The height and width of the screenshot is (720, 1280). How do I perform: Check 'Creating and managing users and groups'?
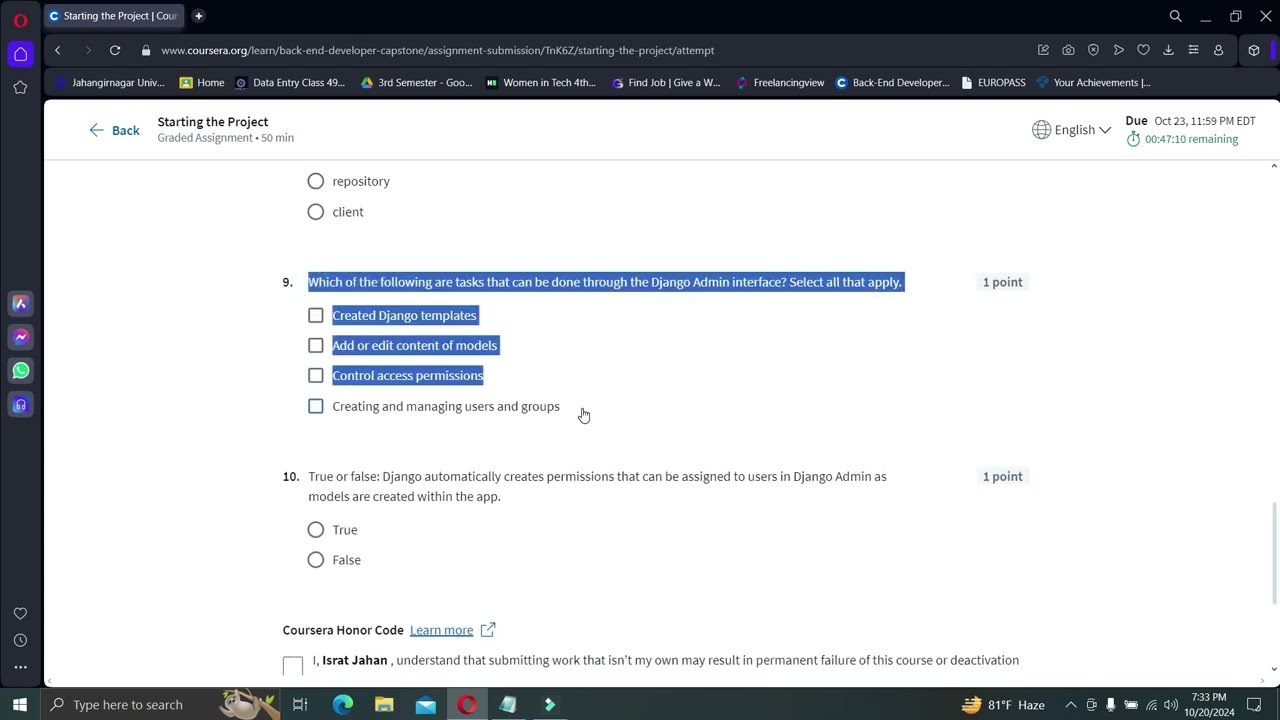coord(316,406)
